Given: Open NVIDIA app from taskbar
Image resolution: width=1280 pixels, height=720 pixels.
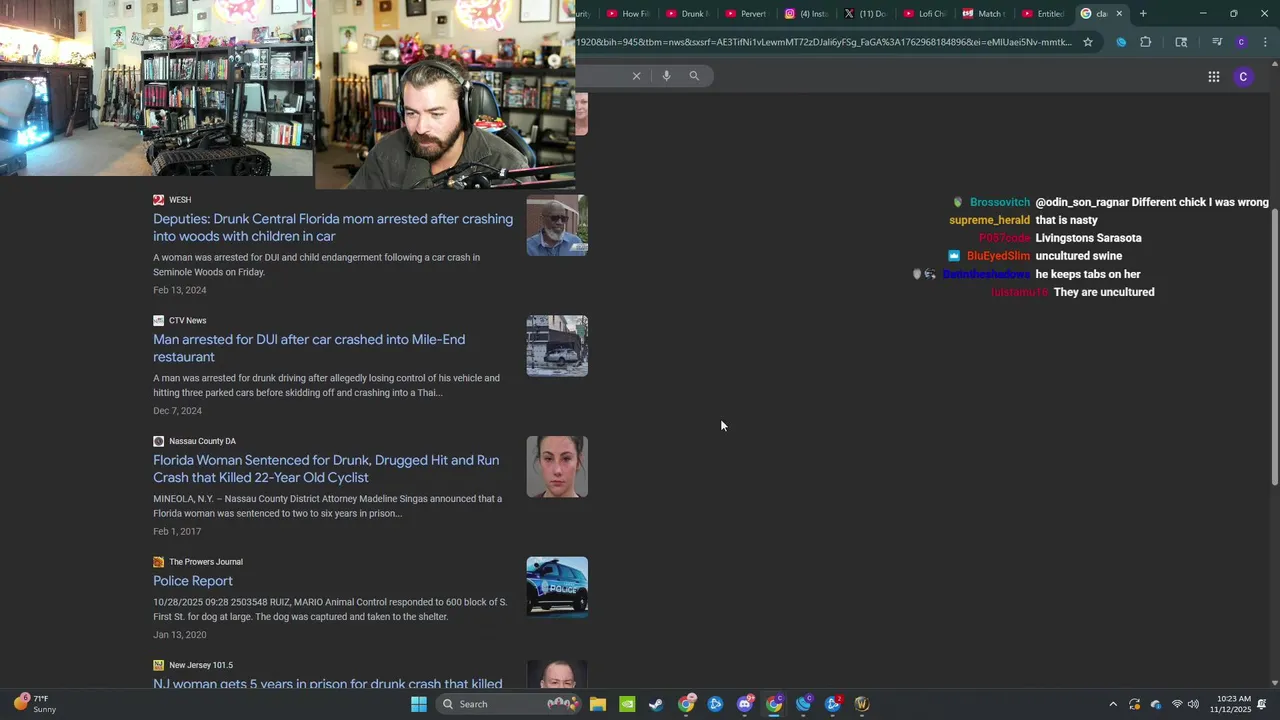Looking at the screenshot, I should click(627, 704).
